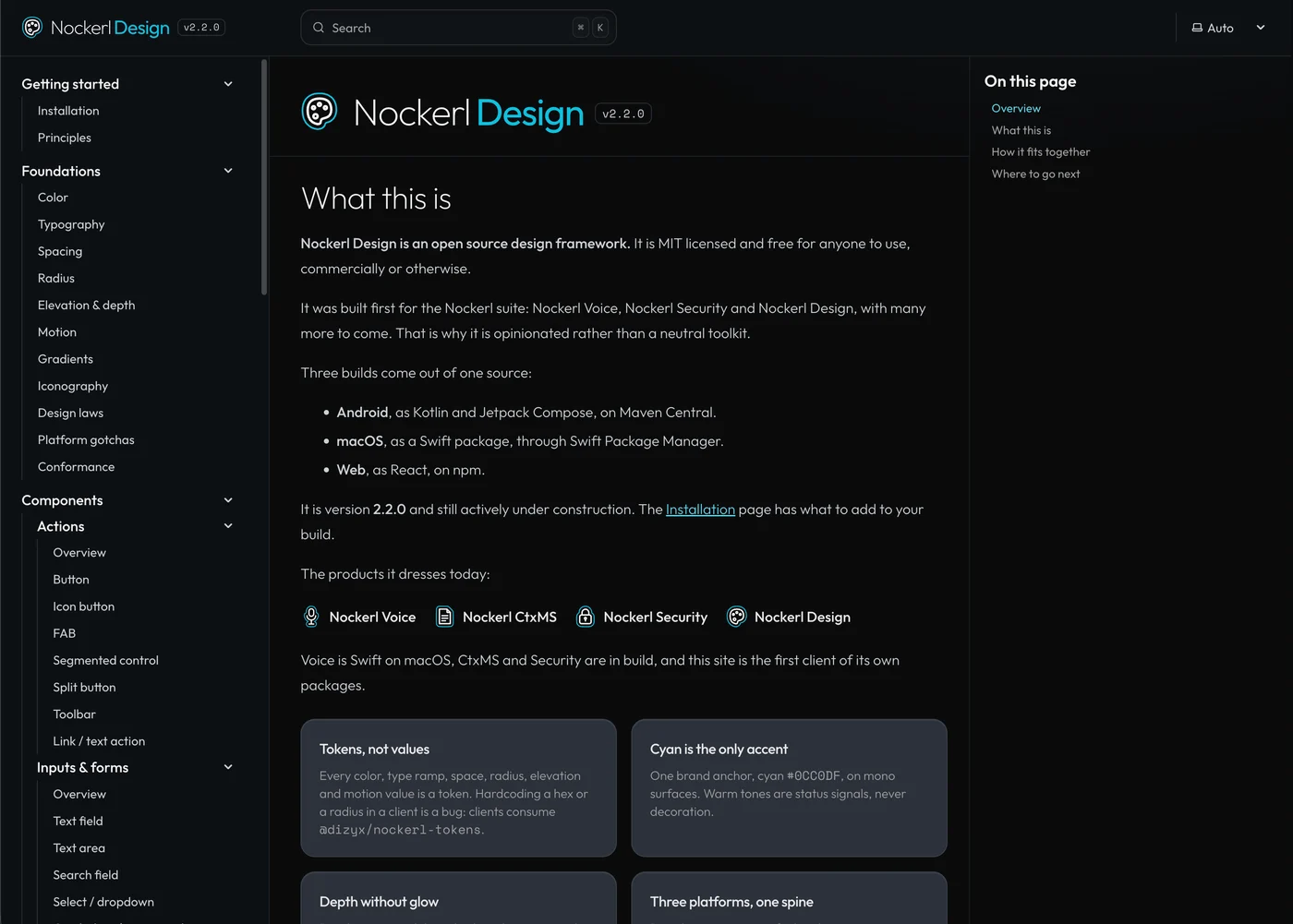
Task: Click the v2.2.0 badge beside page title
Action: point(623,114)
